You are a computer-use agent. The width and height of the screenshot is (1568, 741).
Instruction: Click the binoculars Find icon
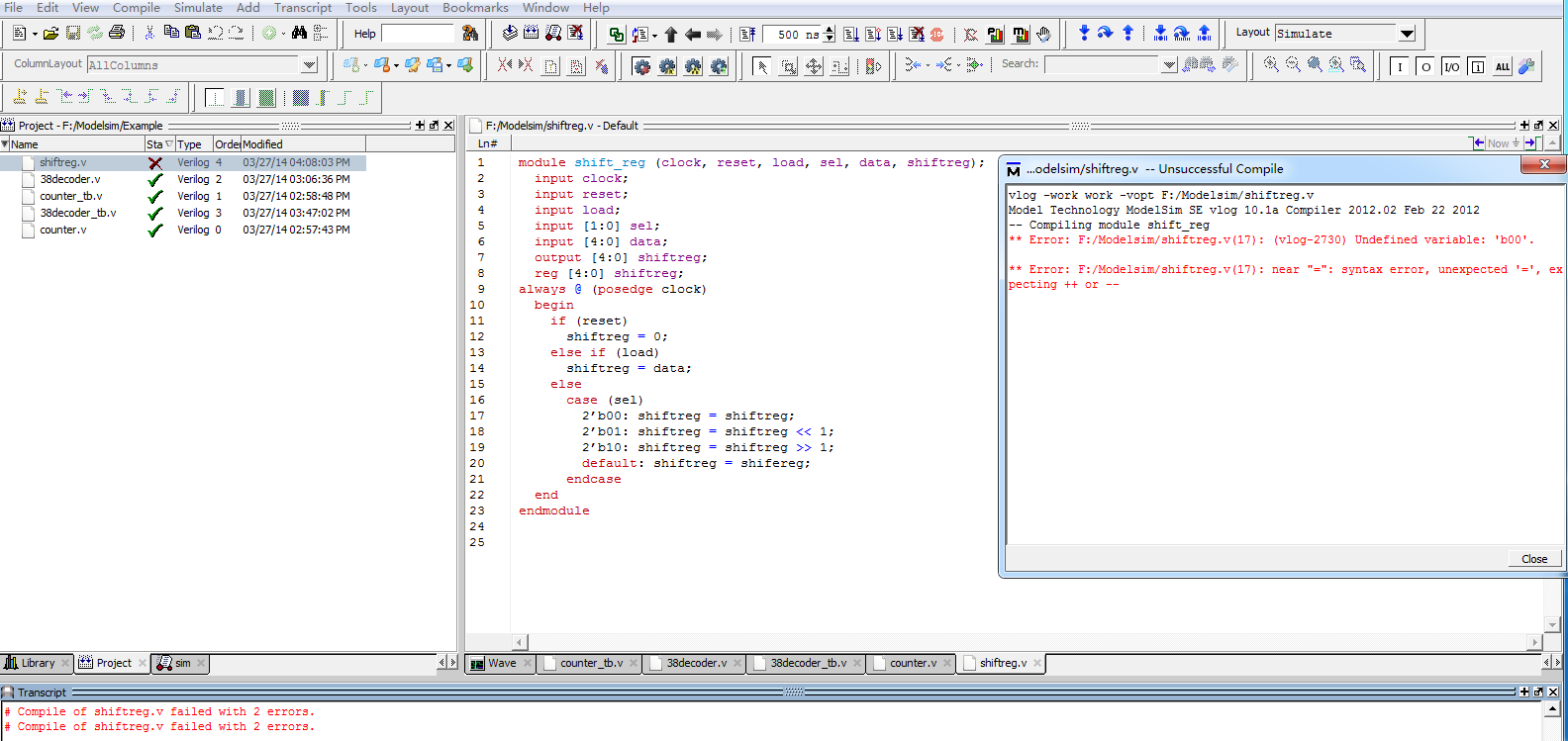point(299,33)
